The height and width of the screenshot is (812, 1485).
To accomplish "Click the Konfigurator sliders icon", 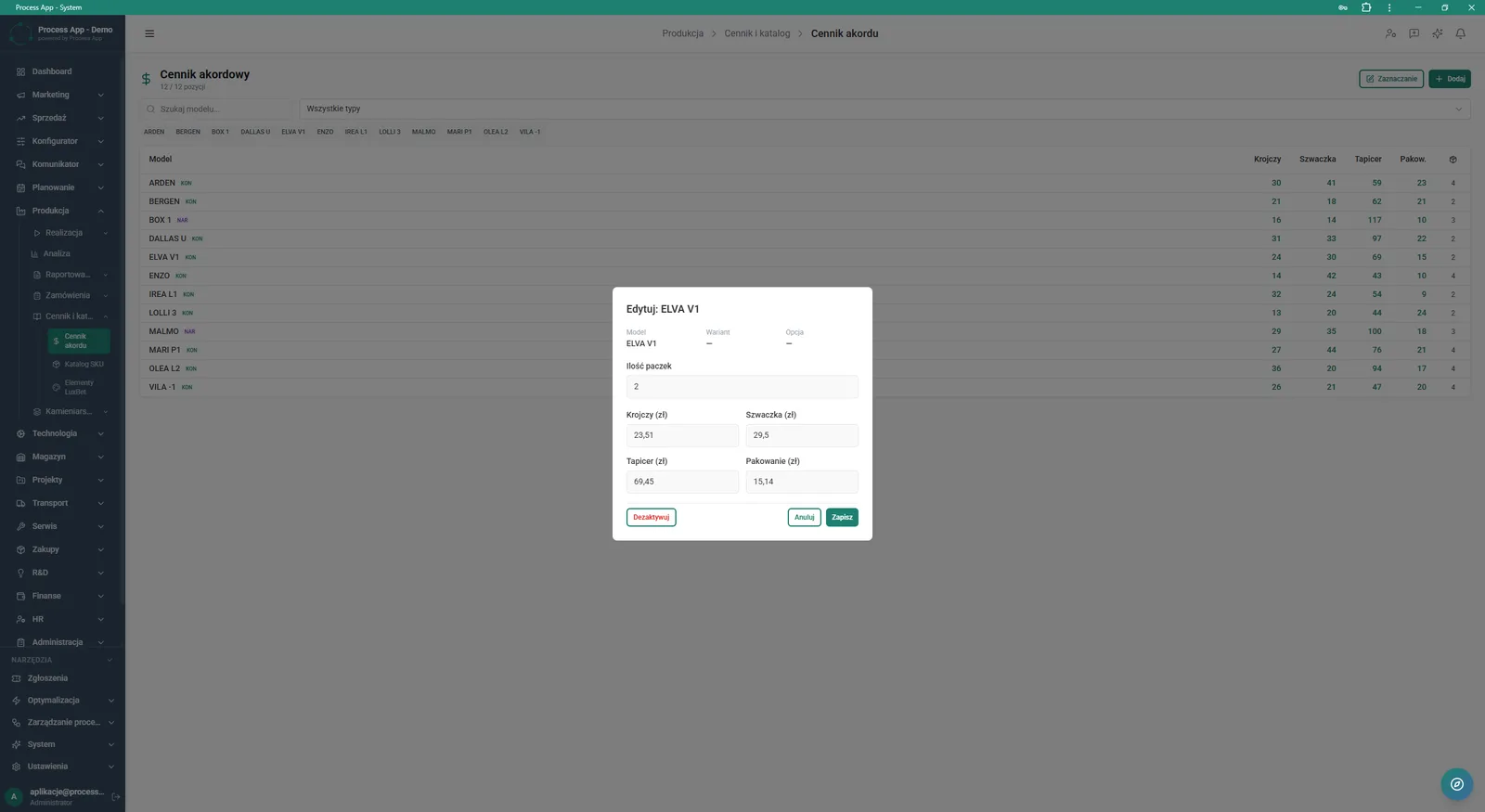I will click(x=20, y=141).
